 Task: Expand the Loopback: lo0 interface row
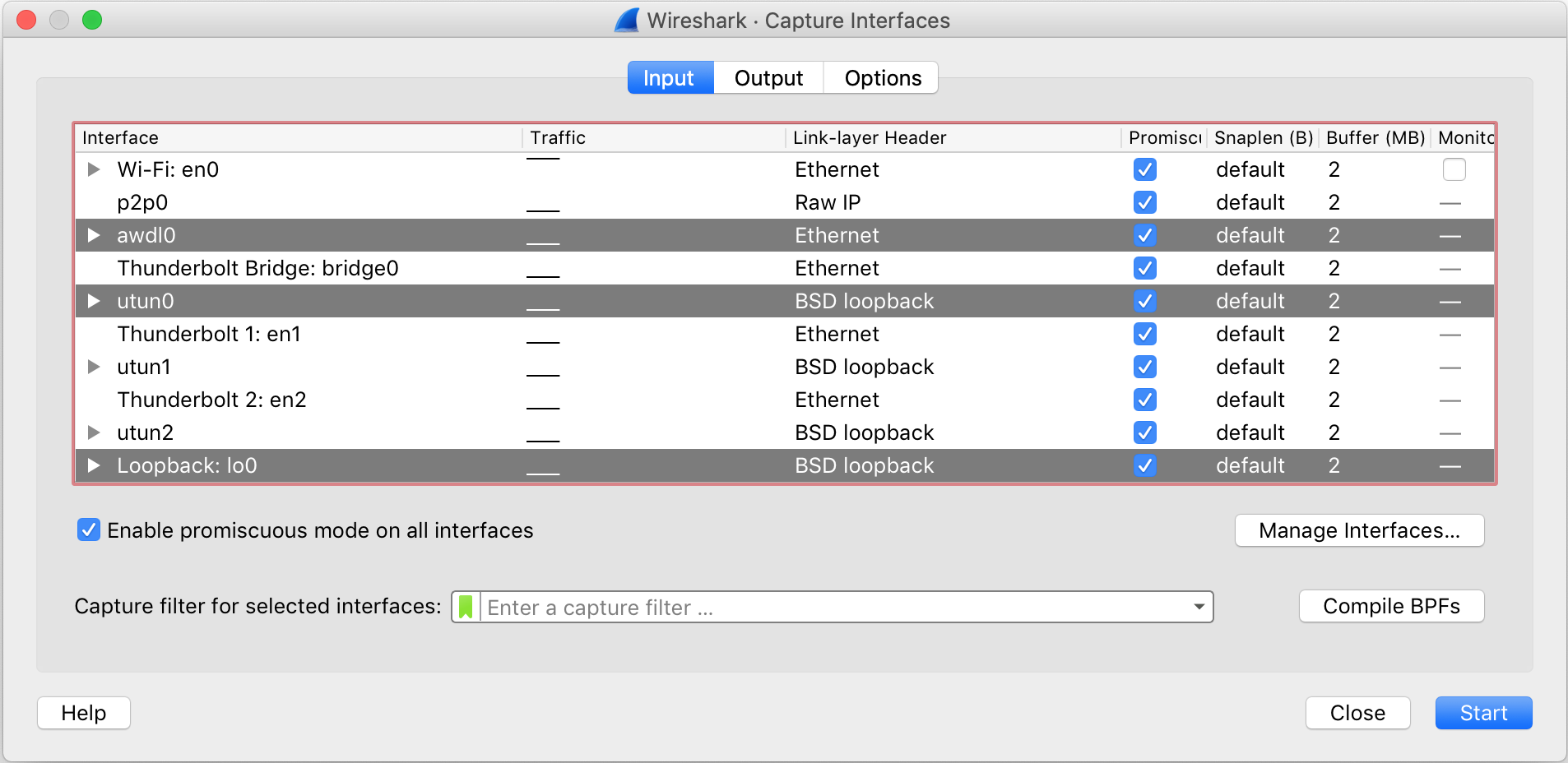94,465
